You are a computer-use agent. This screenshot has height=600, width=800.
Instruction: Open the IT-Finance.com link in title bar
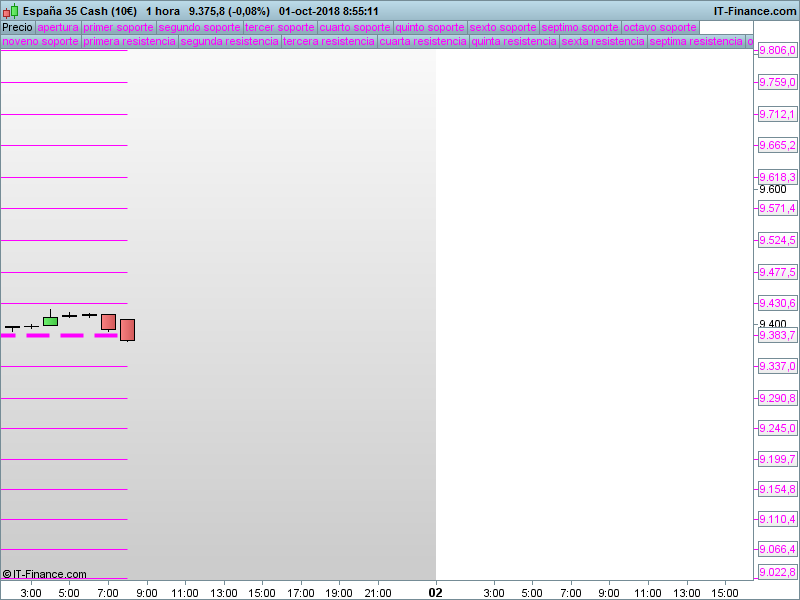755,11
